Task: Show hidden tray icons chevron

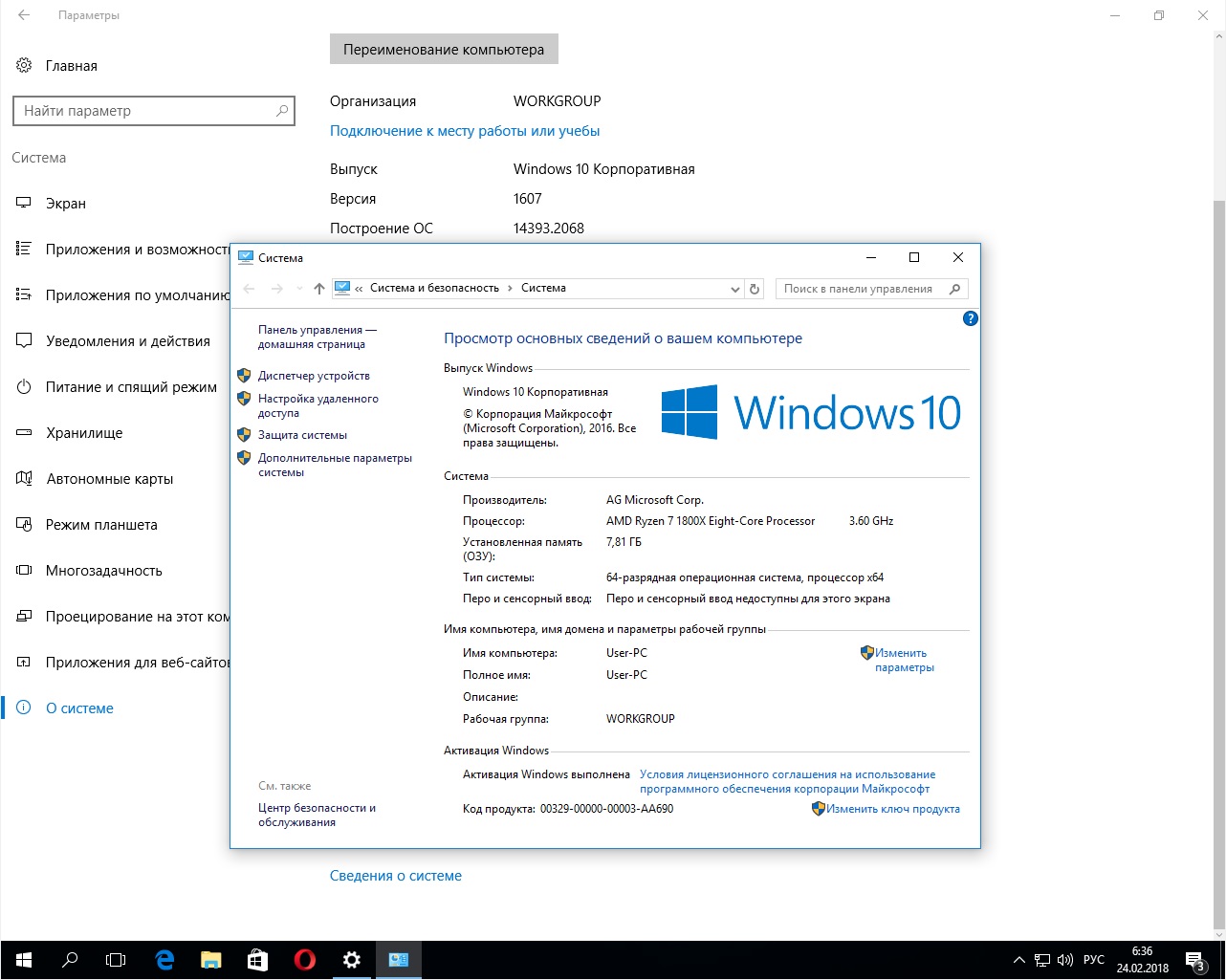Action: (x=1019, y=960)
